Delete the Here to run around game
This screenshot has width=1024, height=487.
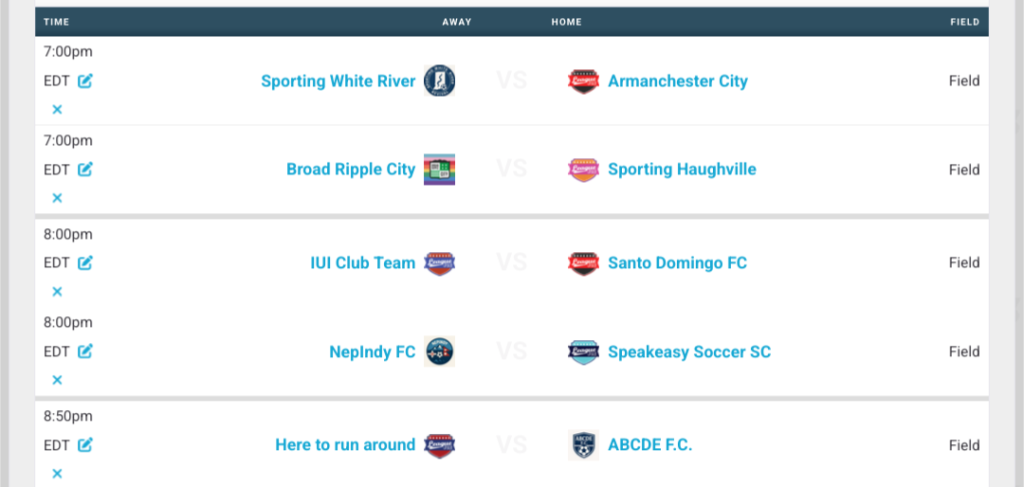point(57,474)
